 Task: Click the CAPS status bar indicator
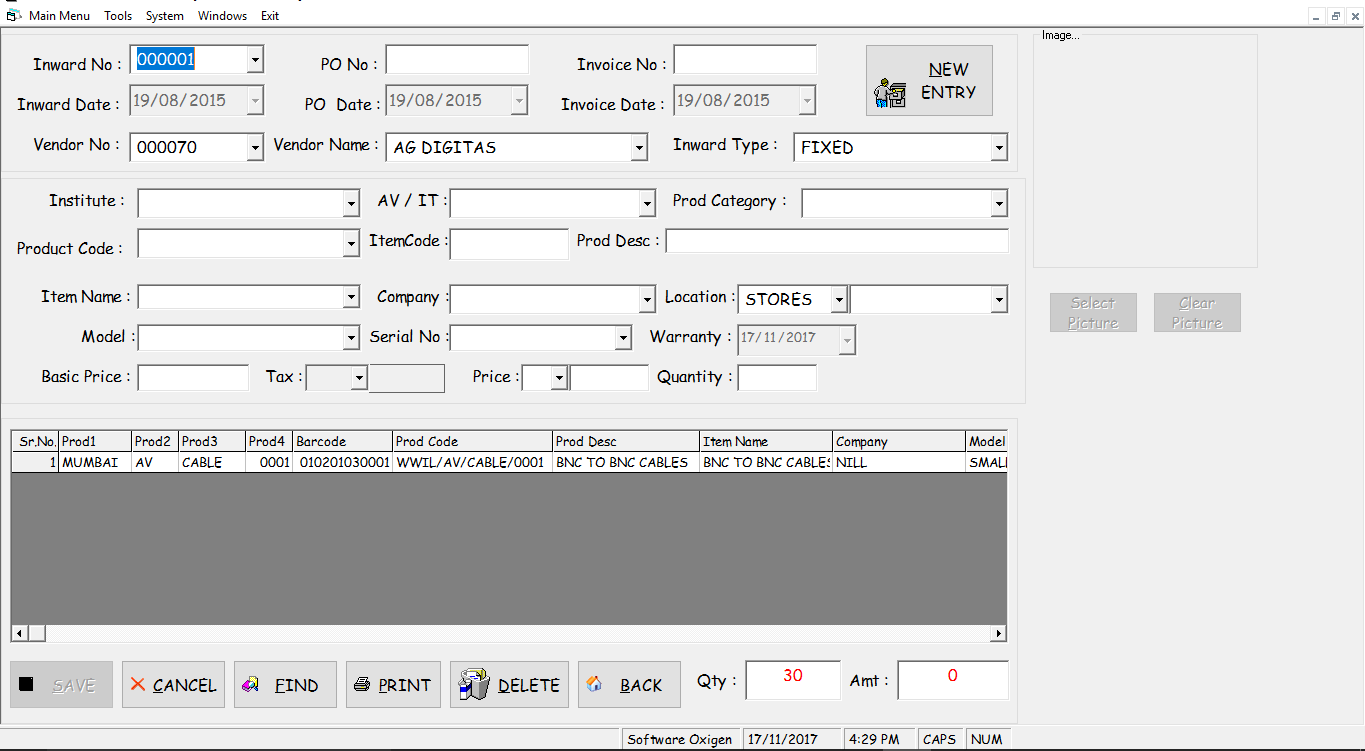tap(940, 740)
